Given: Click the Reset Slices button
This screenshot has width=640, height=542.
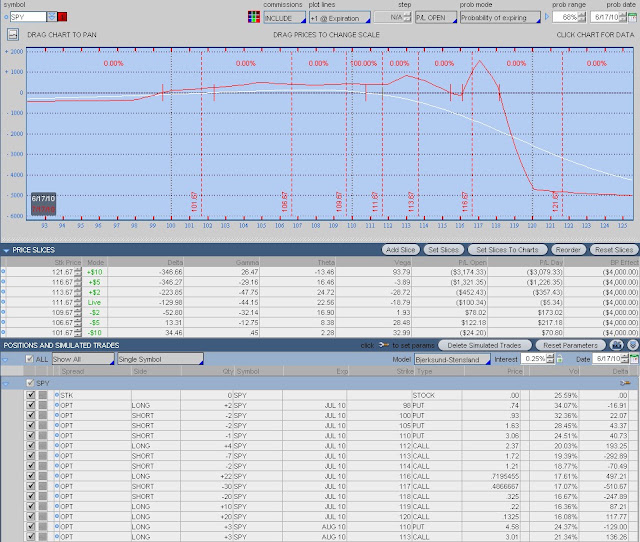Looking at the screenshot, I should [614, 250].
